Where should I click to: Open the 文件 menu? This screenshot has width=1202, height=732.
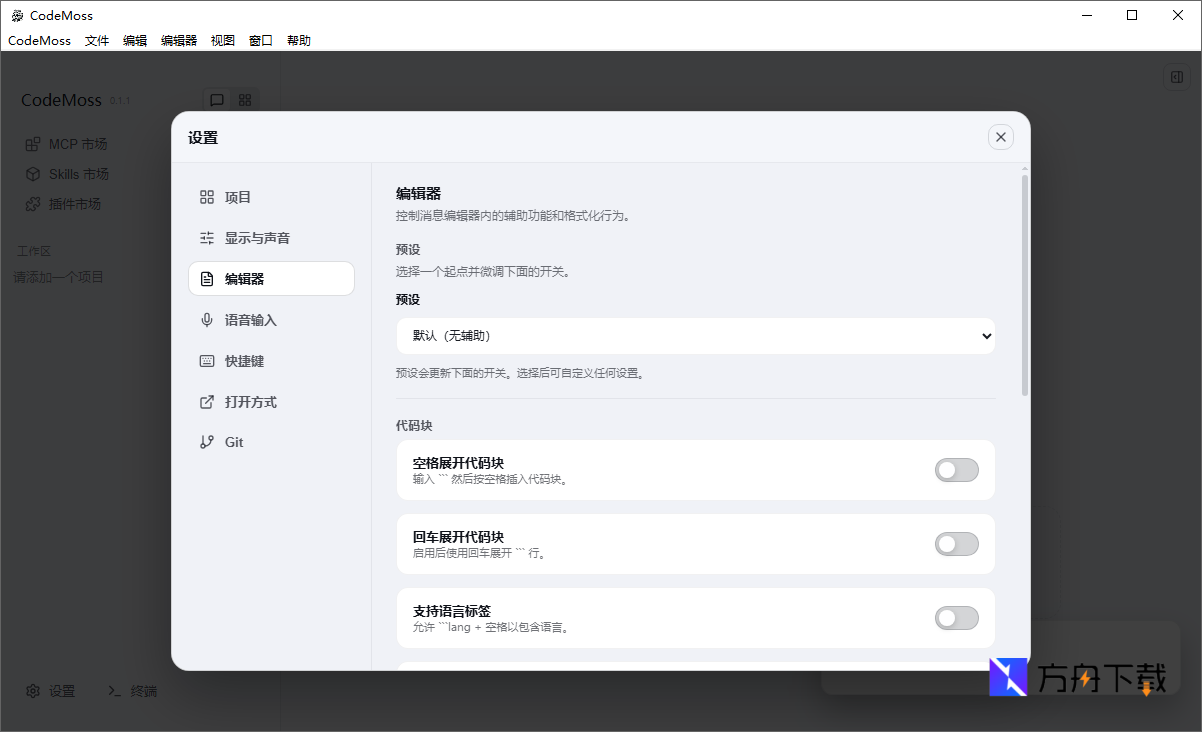97,41
